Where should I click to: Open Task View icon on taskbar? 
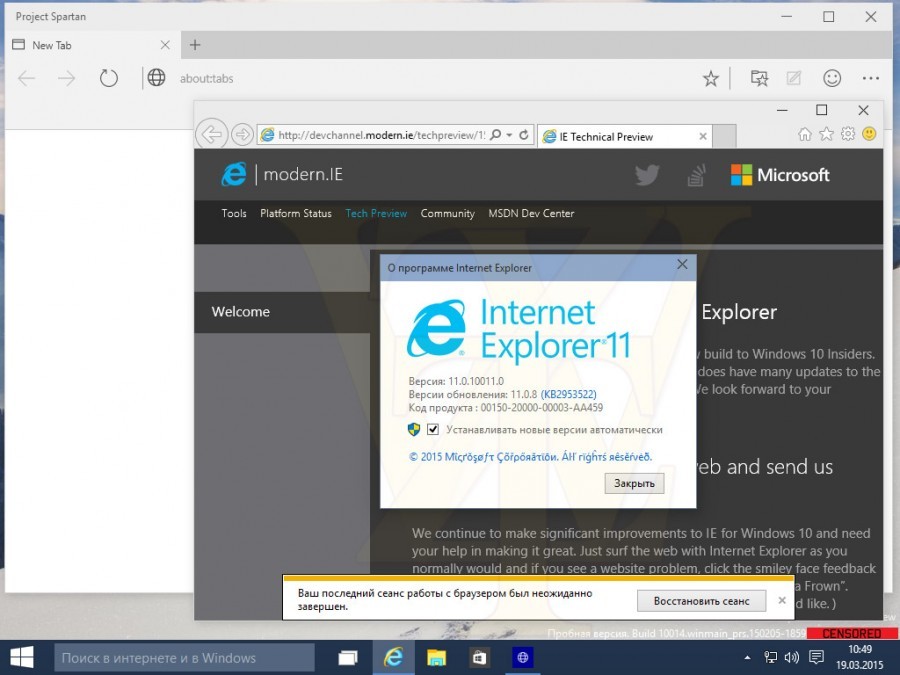pyautogui.click(x=348, y=658)
